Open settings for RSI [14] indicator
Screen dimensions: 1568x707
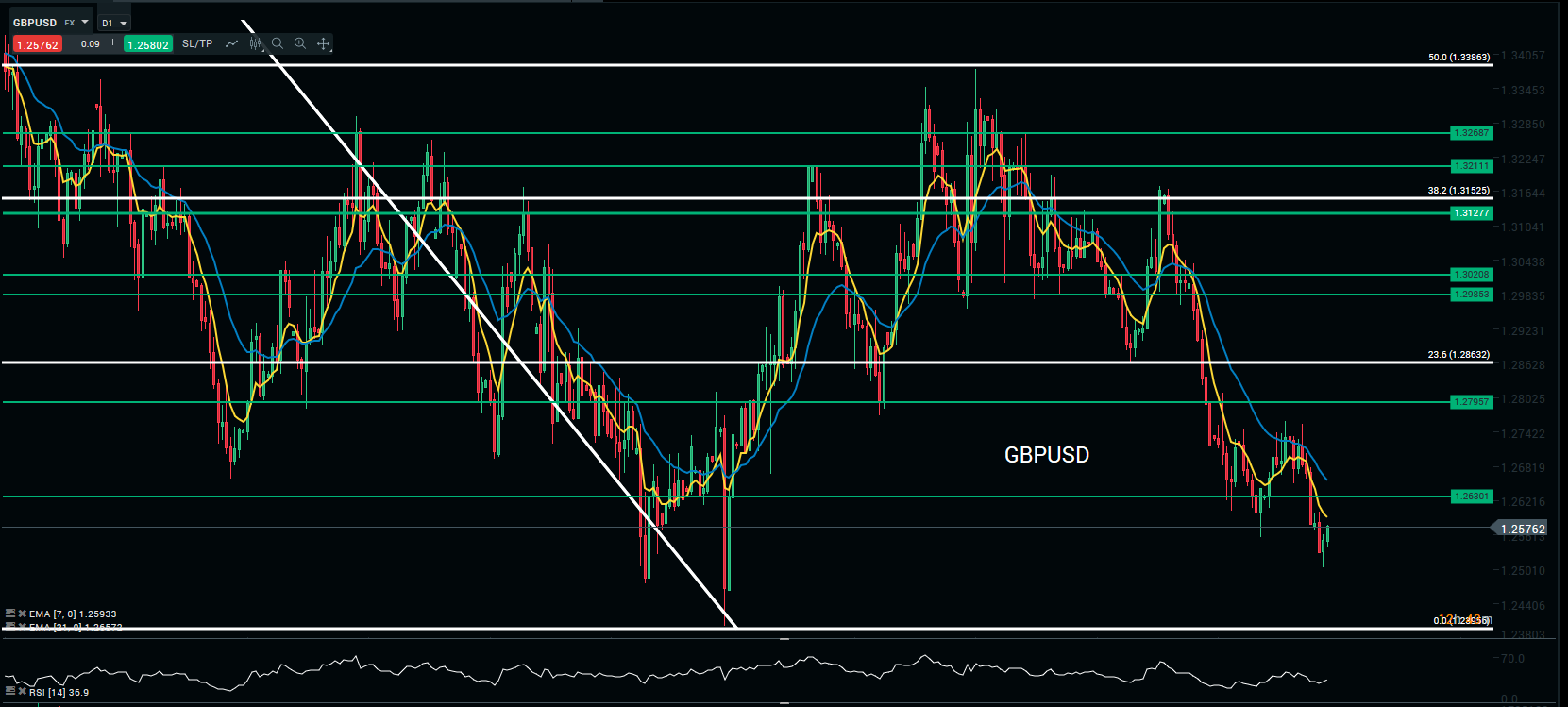[10, 692]
